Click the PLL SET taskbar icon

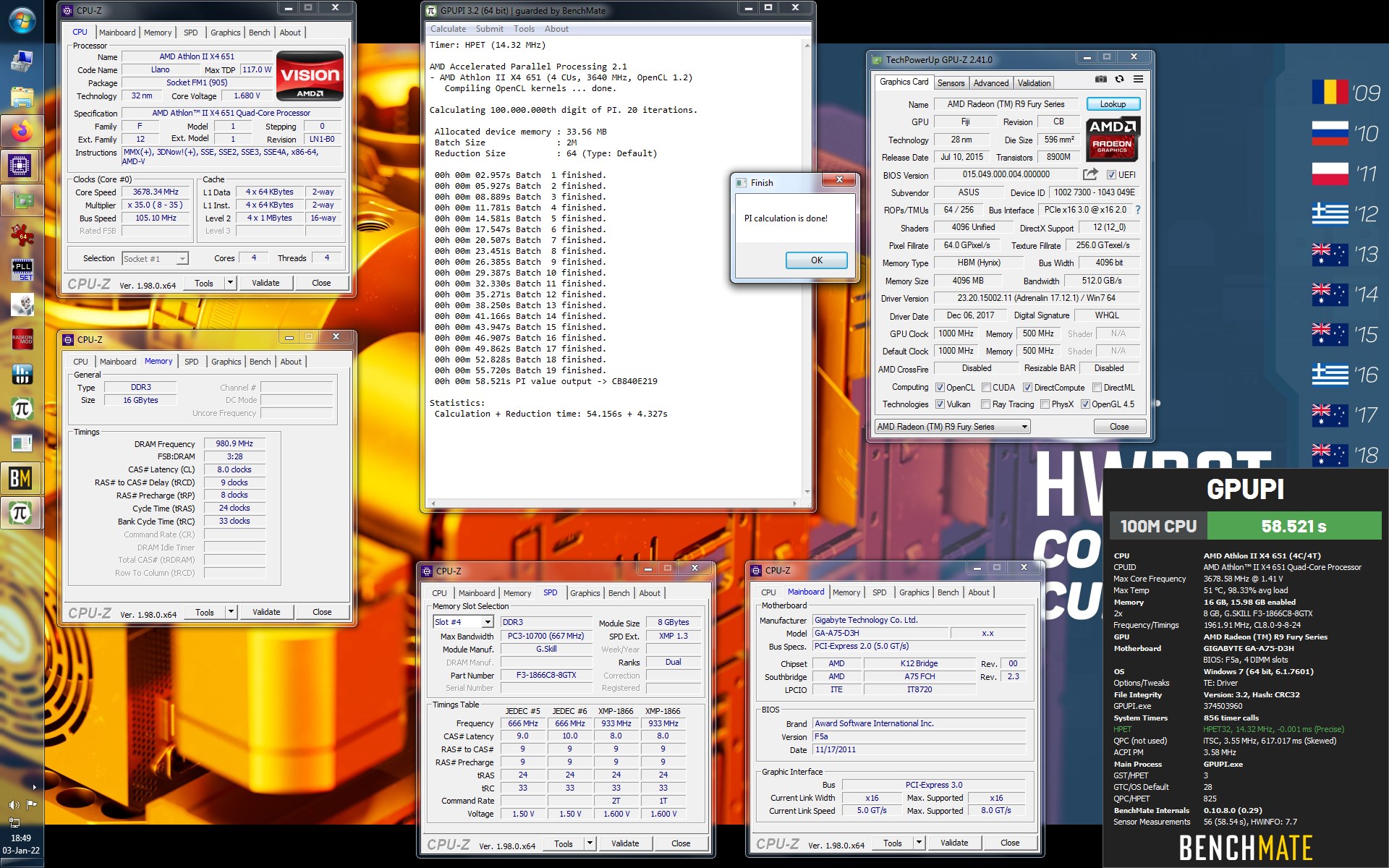click(x=22, y=271)
